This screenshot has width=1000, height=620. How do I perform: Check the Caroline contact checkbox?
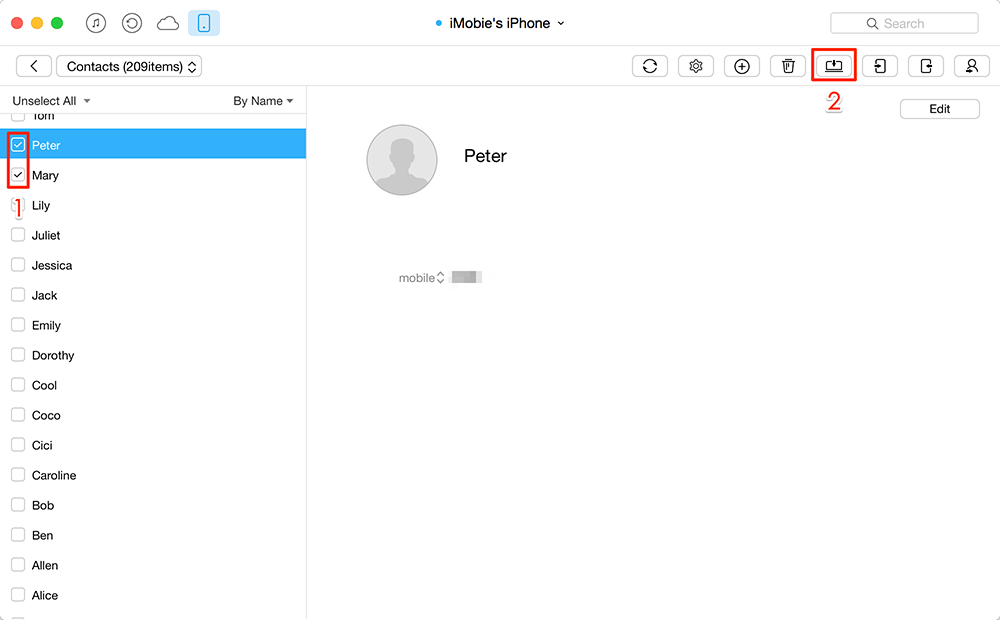pos(18,475)
